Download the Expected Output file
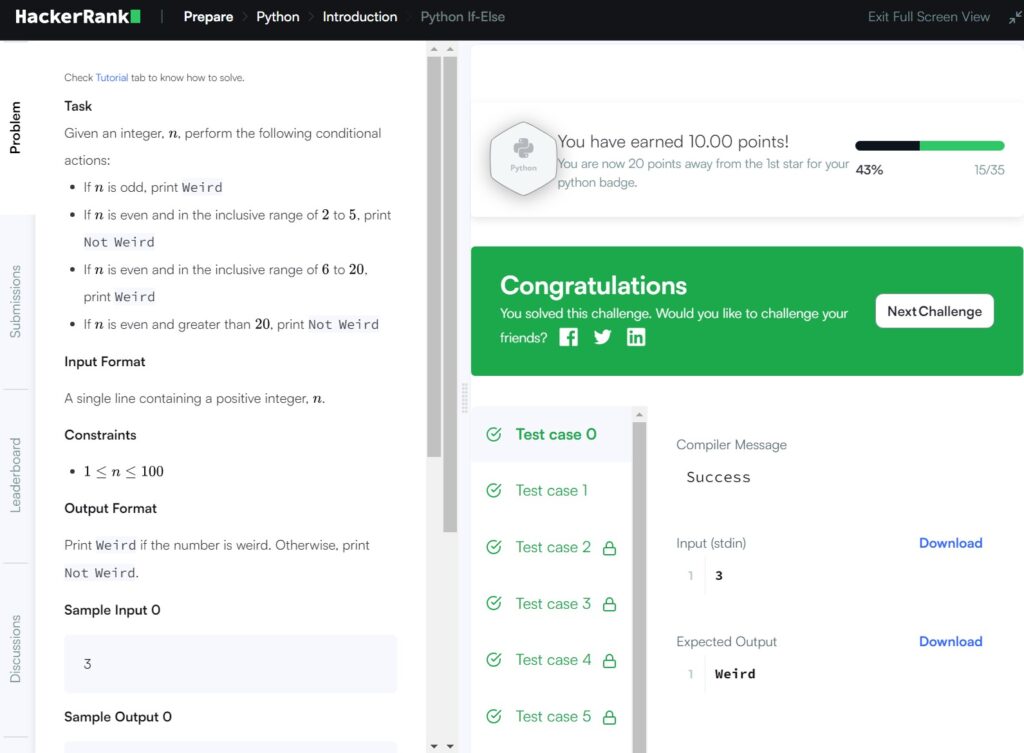The width and height of the screenshot is (1024, 753). [950, 641]
